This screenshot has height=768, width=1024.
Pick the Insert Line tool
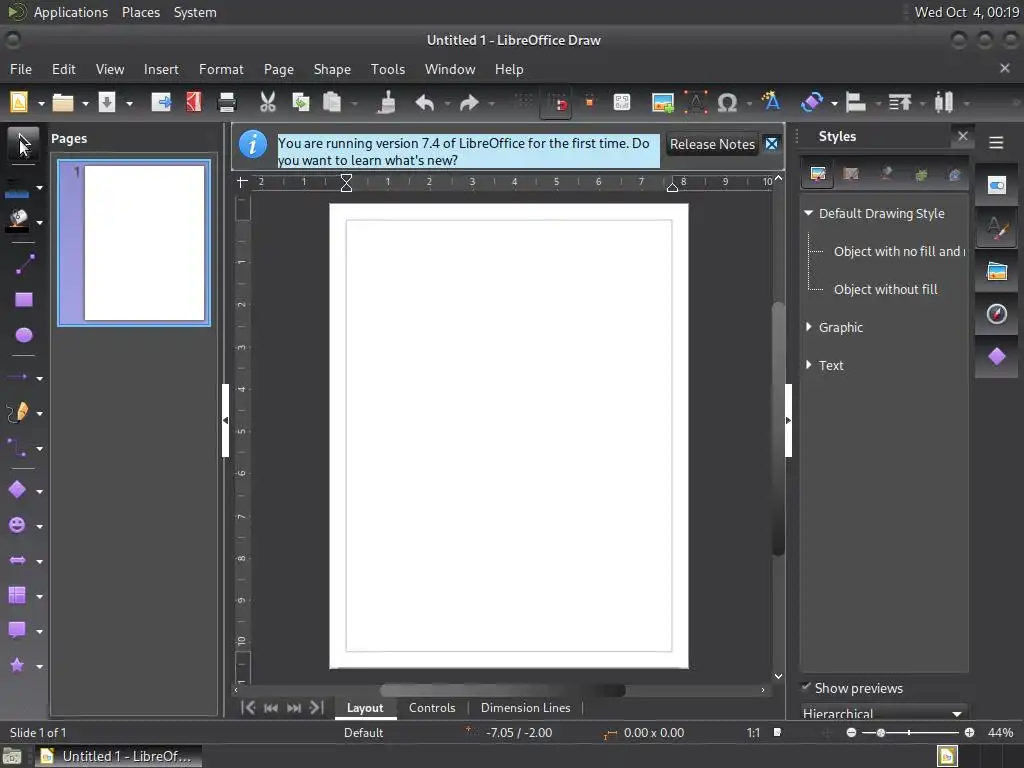pos(24,264)
